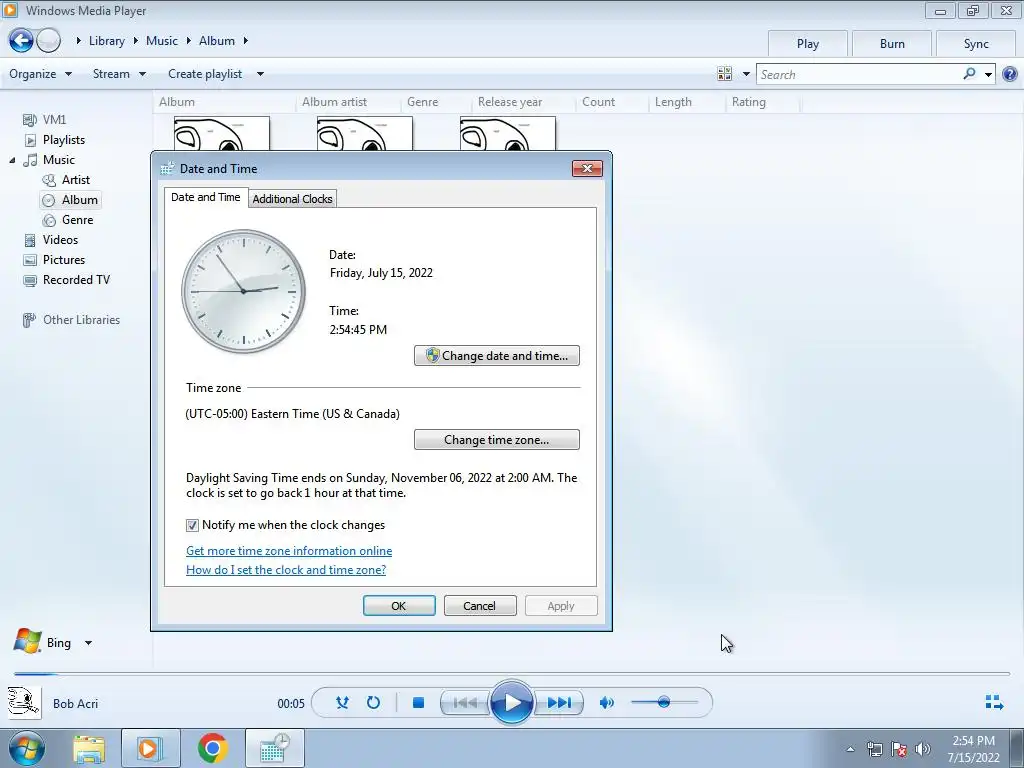Open Windows Explorer from the taskbar
Screen dimensions: 1024x768
[x=89, y=749]
